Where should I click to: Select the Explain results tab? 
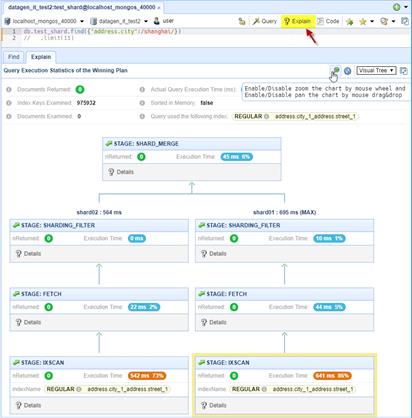(x=41, y=57)
